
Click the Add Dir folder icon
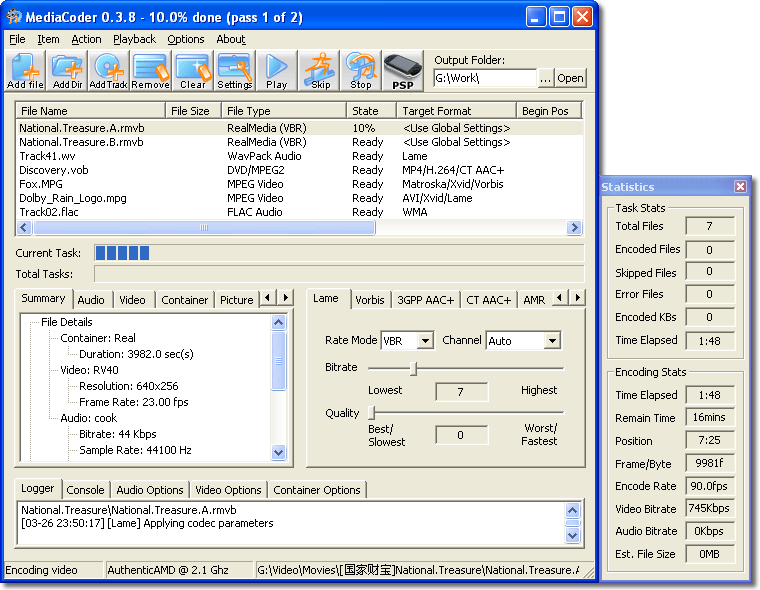tap(67, 71)
